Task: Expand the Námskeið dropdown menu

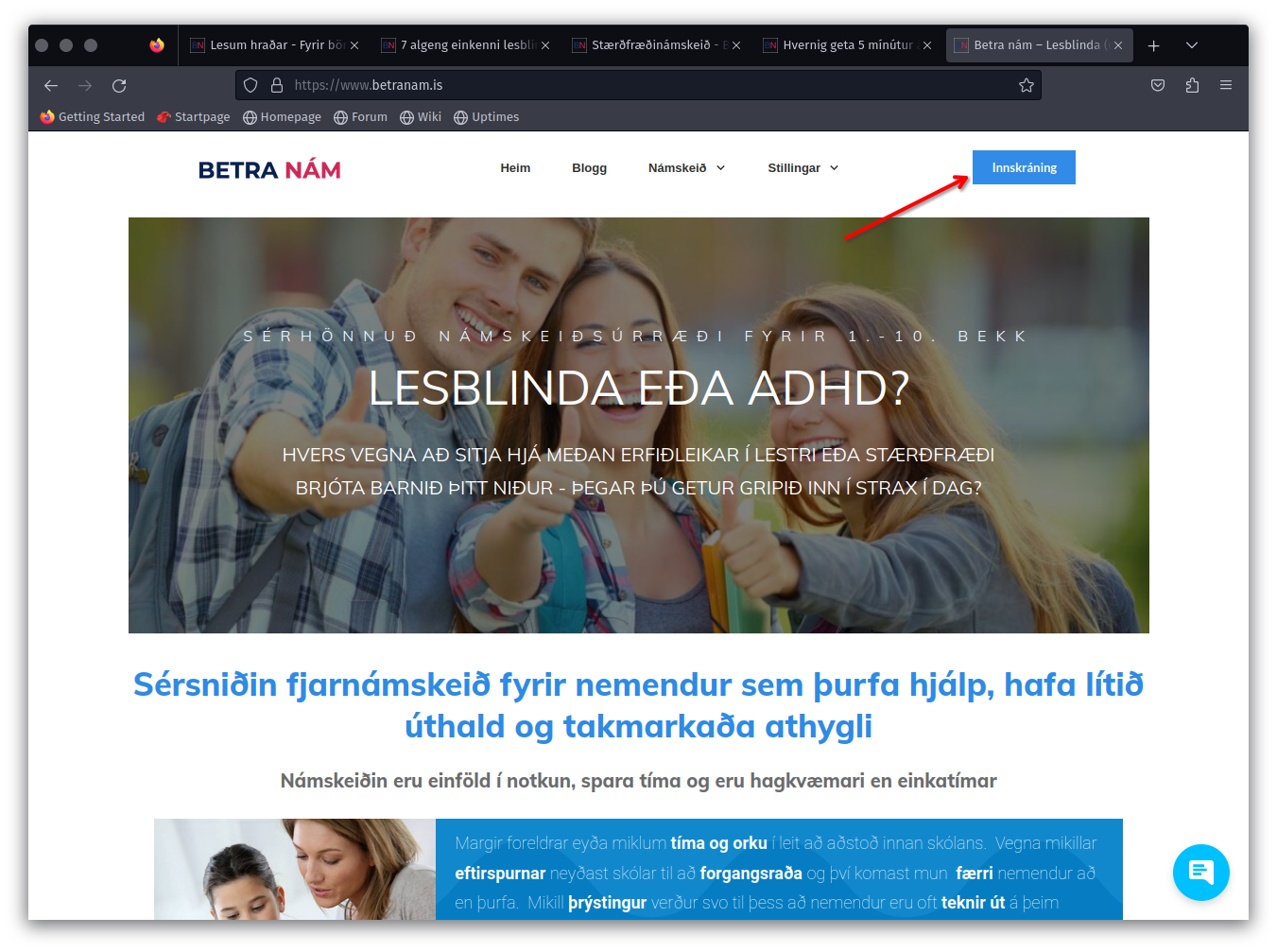Action: pos(687,168)
